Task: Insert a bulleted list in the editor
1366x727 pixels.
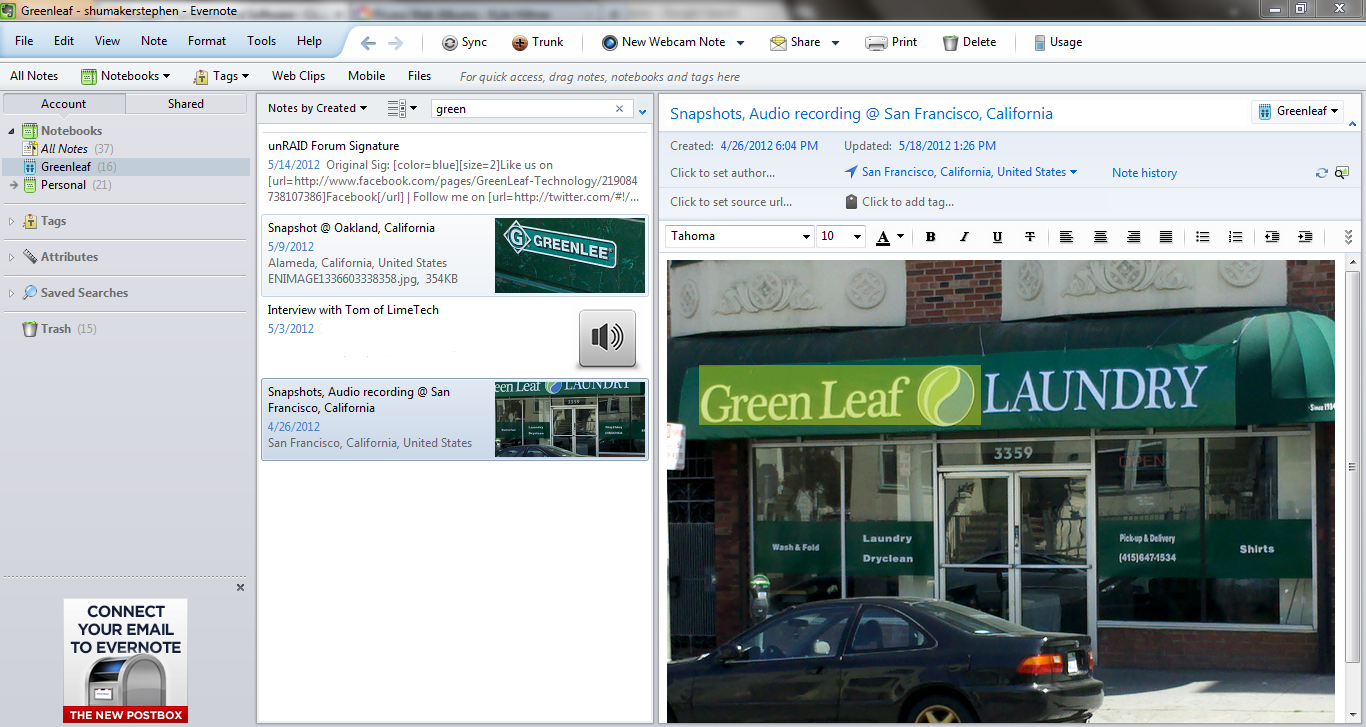Action: [1202, 236]
